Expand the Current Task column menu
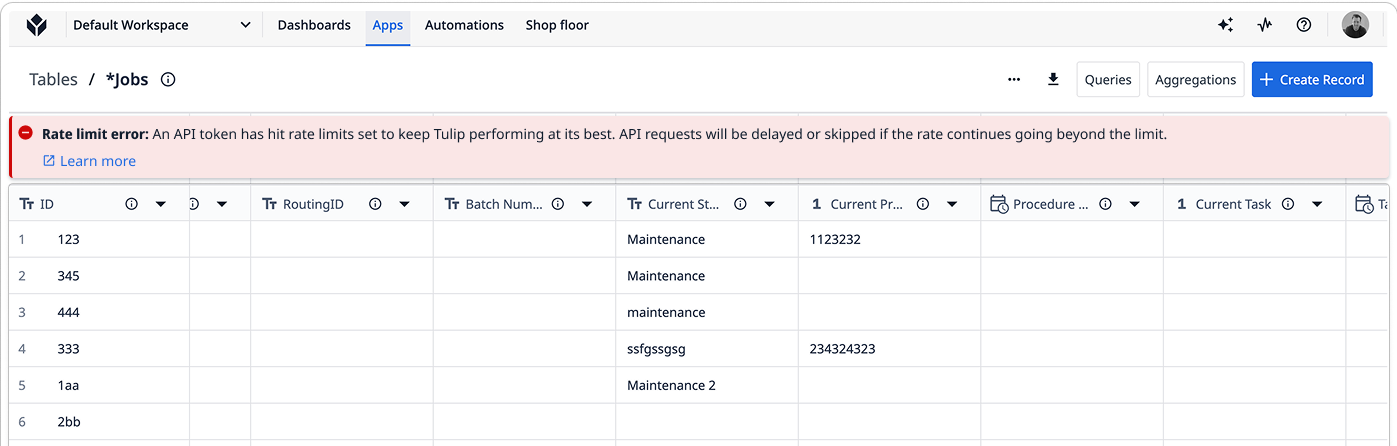 1317,204
